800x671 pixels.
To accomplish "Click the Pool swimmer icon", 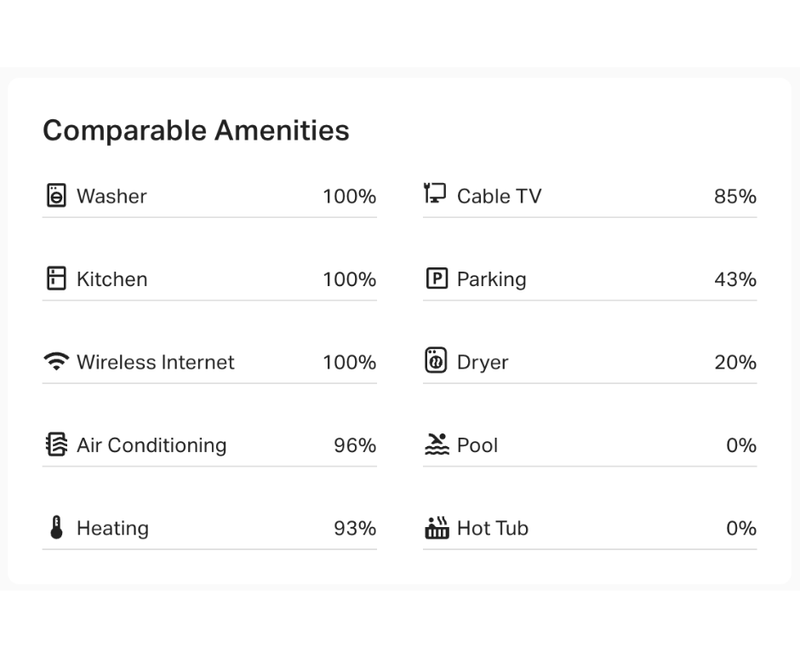I will tap(436, 445).
